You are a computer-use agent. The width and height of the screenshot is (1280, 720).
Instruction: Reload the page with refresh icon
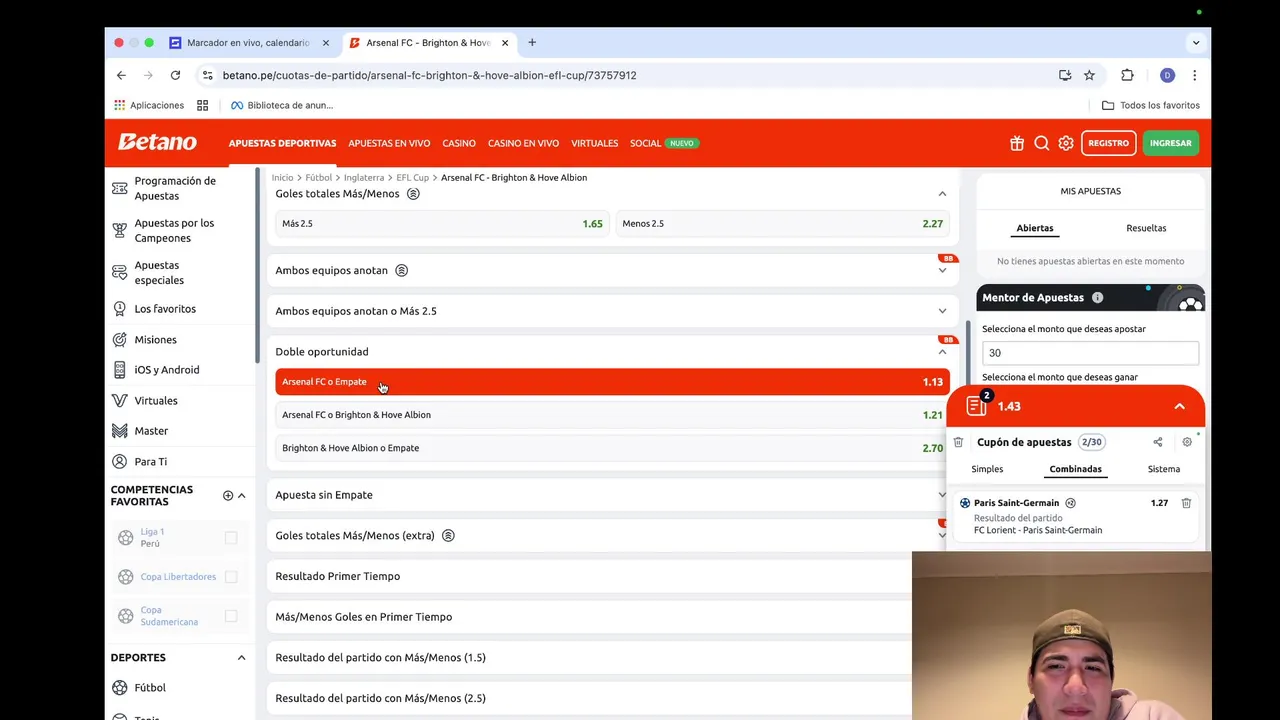(175, 75)
